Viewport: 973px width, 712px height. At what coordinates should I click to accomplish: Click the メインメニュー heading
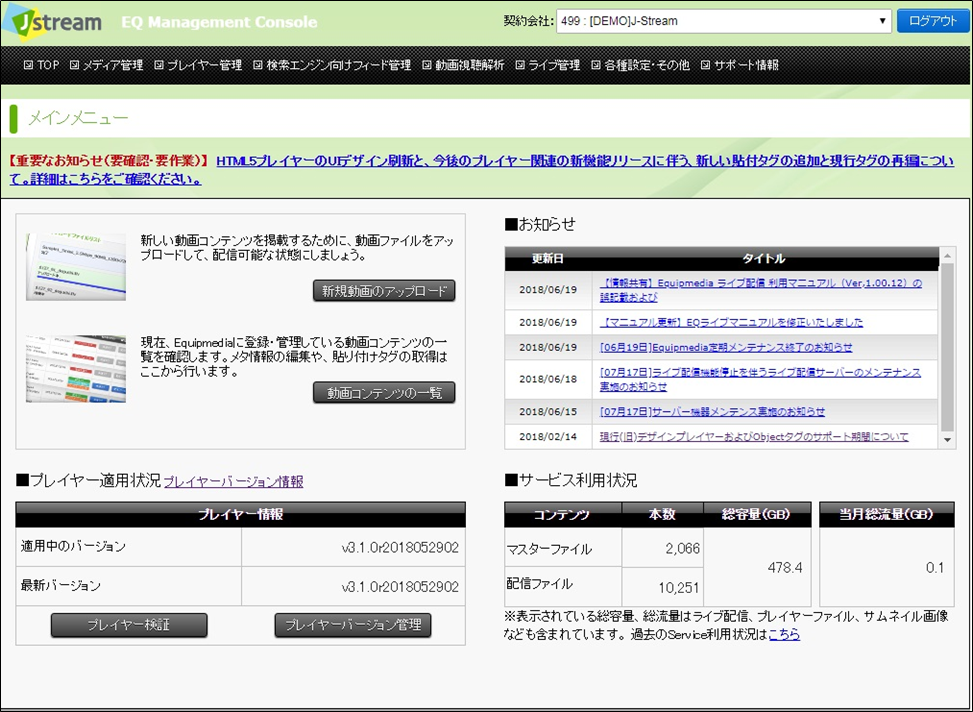tap(78, 118)
